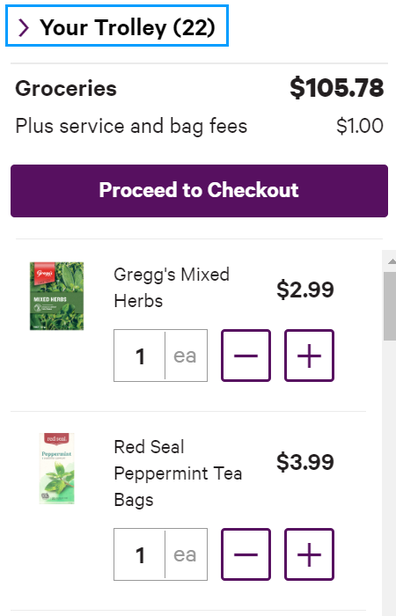Click the scrollbar up arrow in trolley list
Image resolution: width=396 pixels, height=616 pixels.
tap(391, 261)
